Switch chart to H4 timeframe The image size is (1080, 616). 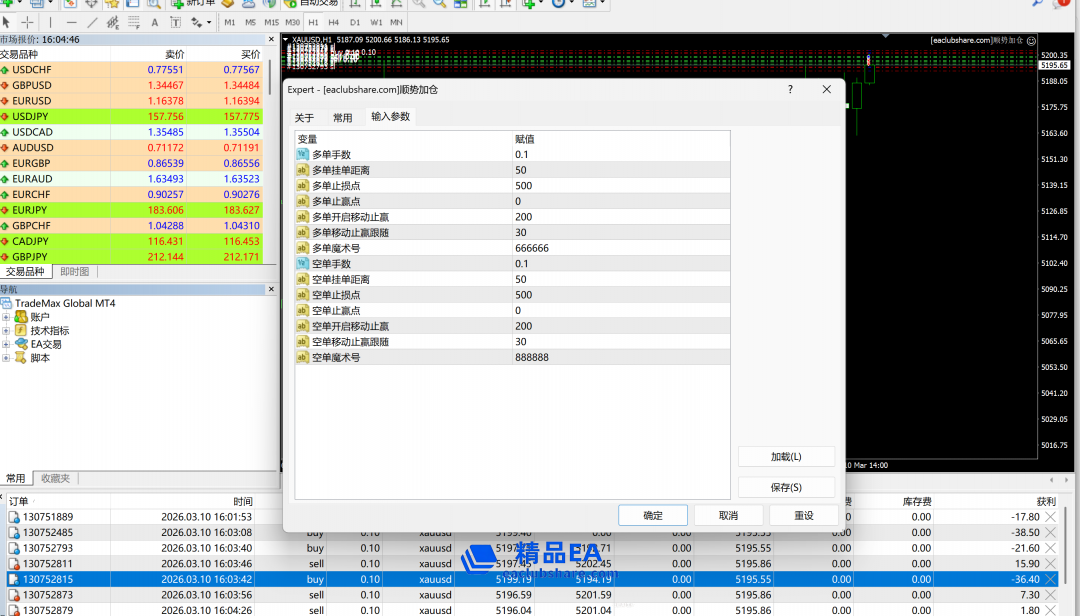332,22
